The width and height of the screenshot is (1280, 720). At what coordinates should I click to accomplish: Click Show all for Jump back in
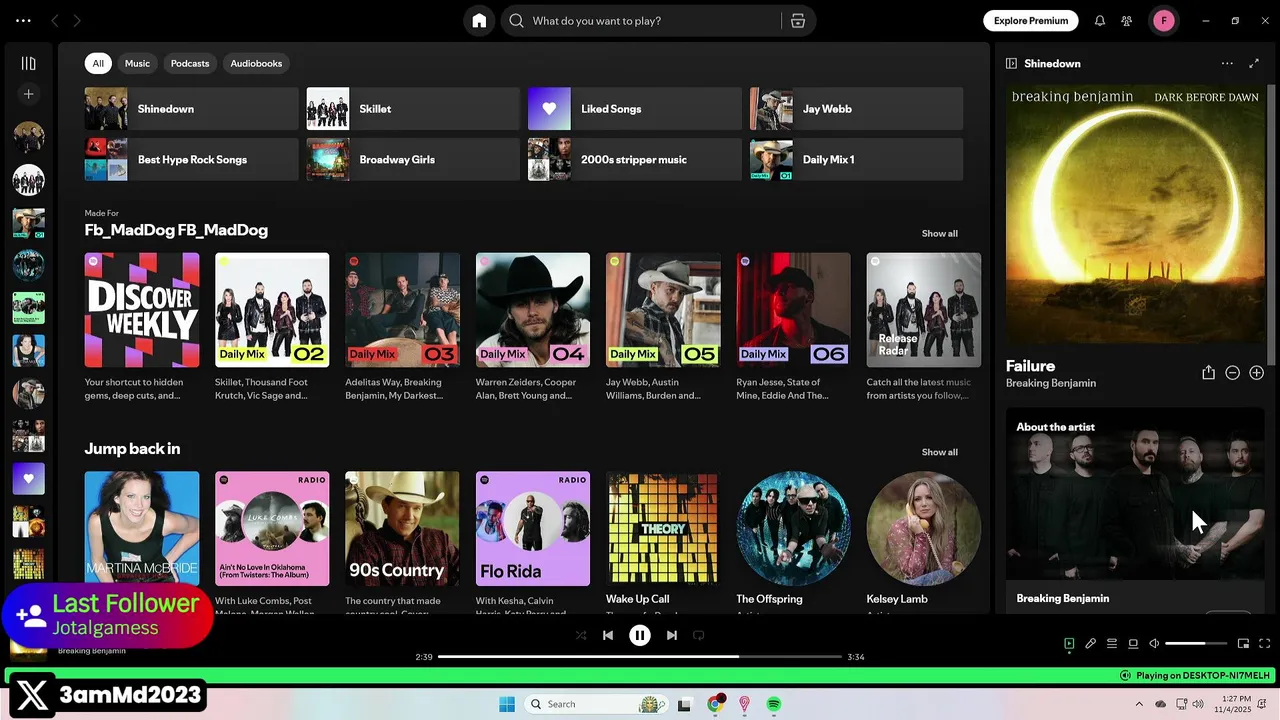[940, 452]
